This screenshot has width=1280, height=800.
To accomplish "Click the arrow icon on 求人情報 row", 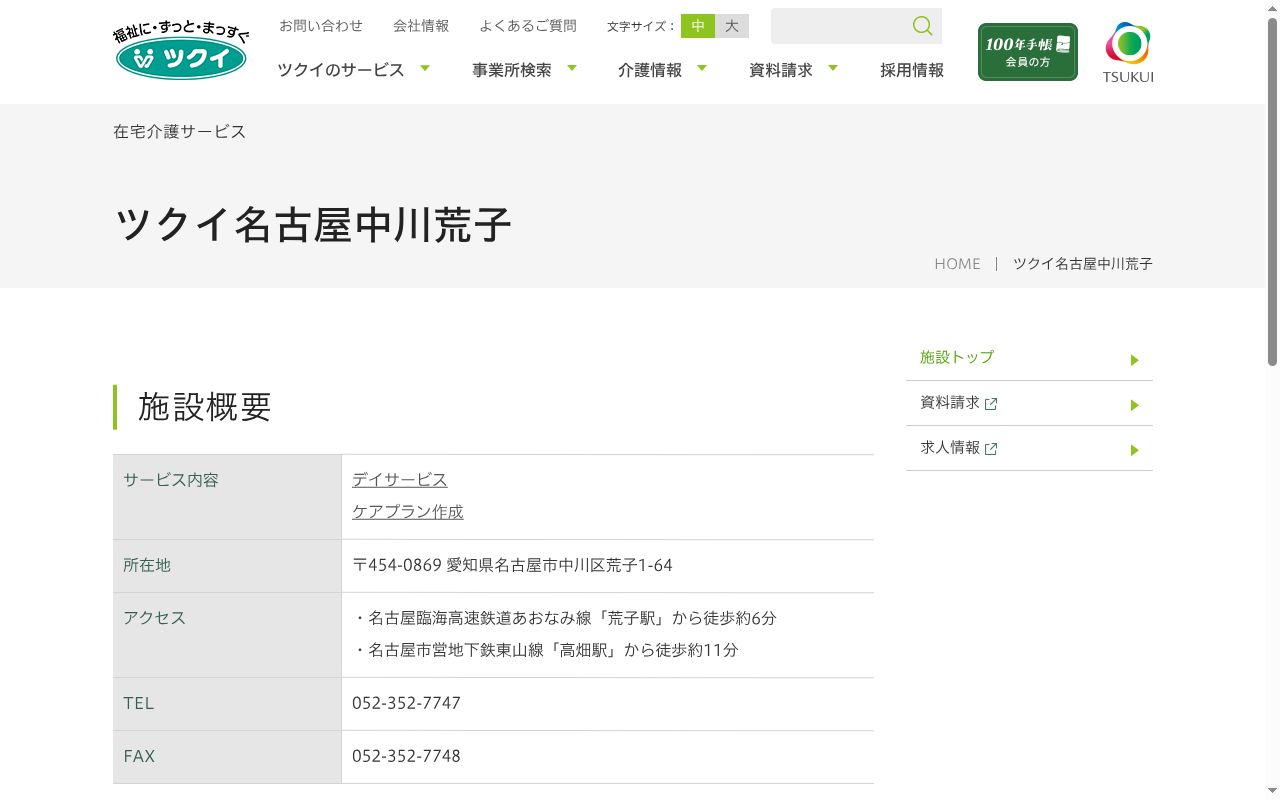I will pos(1135,450).
